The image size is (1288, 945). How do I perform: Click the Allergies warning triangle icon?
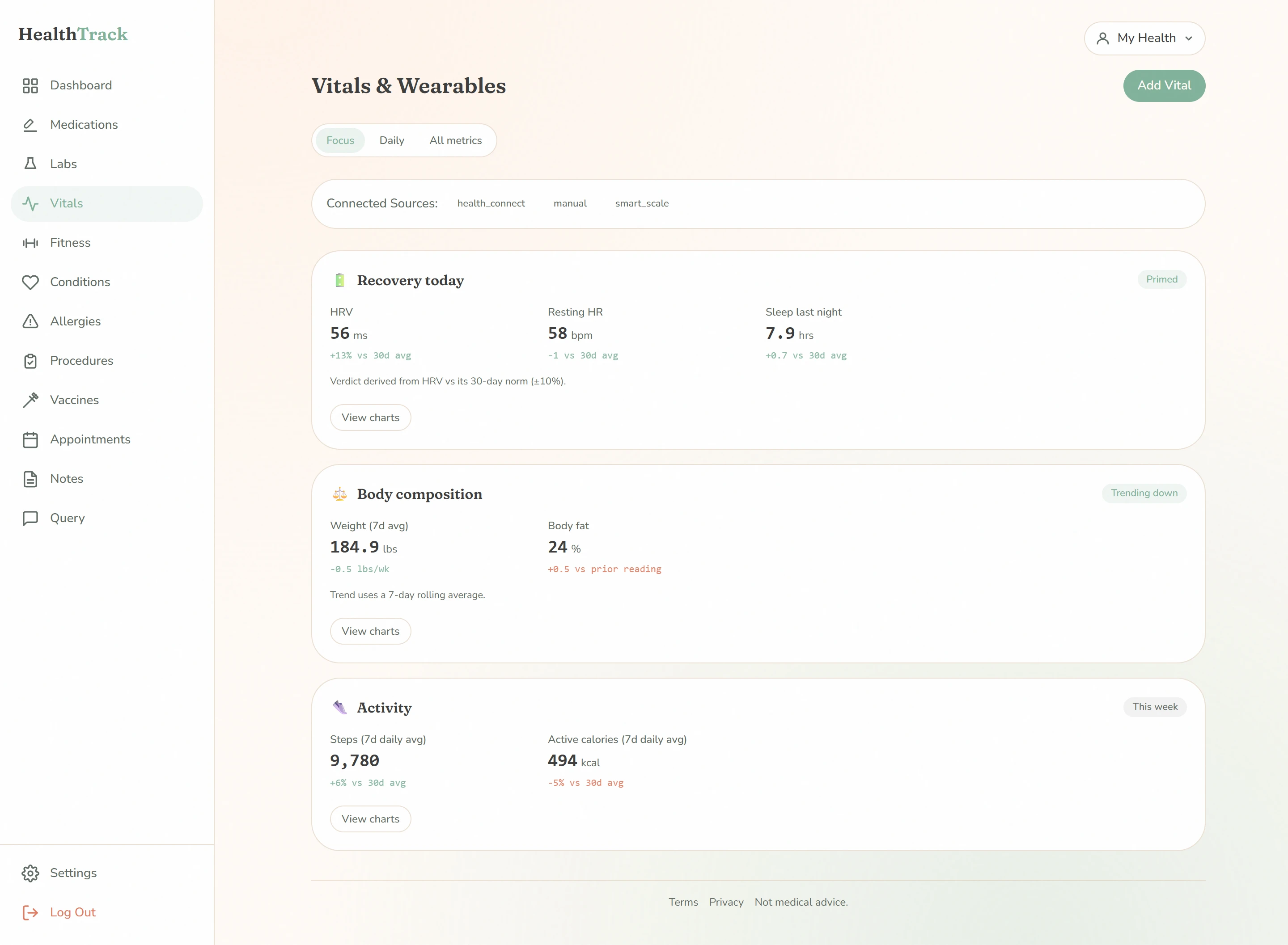(x=30, y=321)
